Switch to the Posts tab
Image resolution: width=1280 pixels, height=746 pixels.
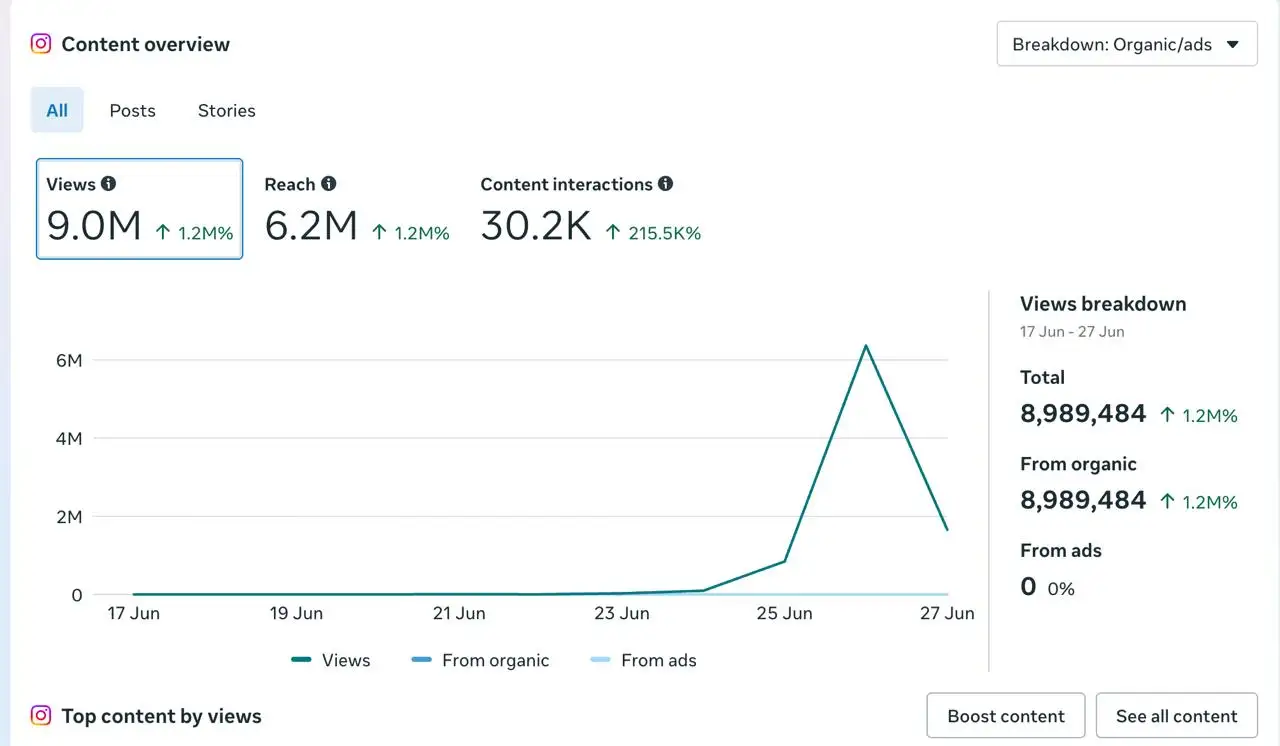pos(133,111)
